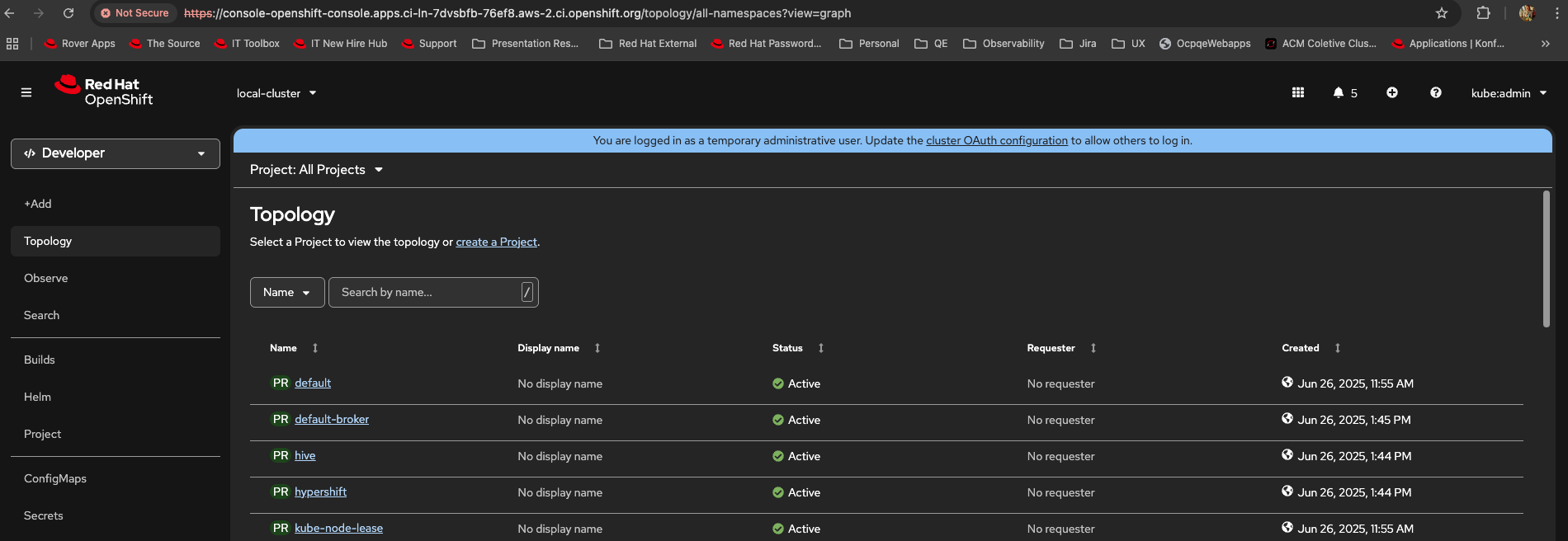This screenshot has width=1568, height=541.
Task: Open browser extensions puzzle icon
Action: pyautogui.click(x=1483, y=13)
